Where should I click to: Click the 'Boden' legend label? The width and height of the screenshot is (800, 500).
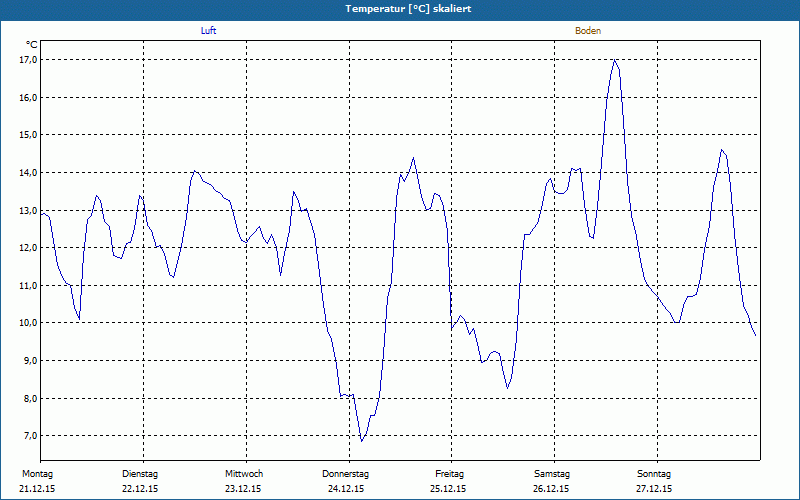click(588, 31)
